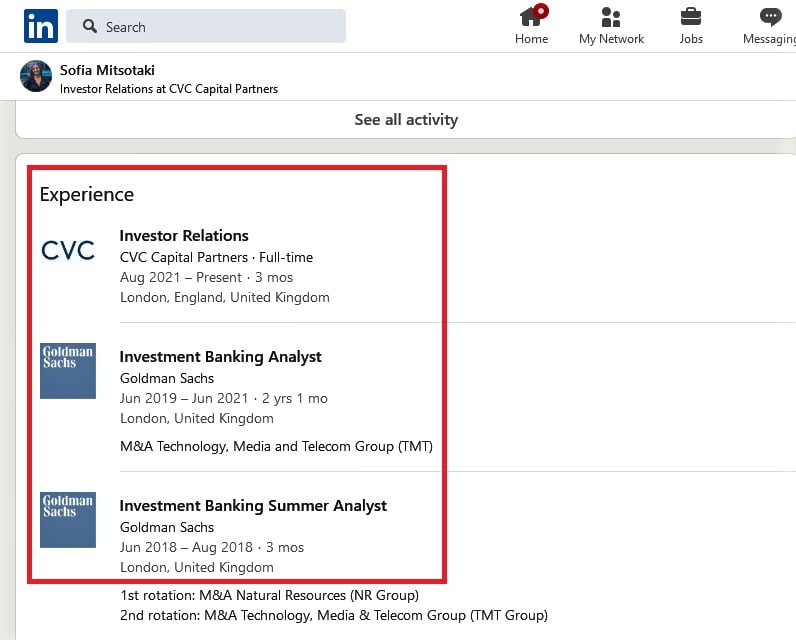Click 'Aug 2021 – Present · 3 mos' dates
Viewport: 796px width, 640px height.
coord(206,278)
